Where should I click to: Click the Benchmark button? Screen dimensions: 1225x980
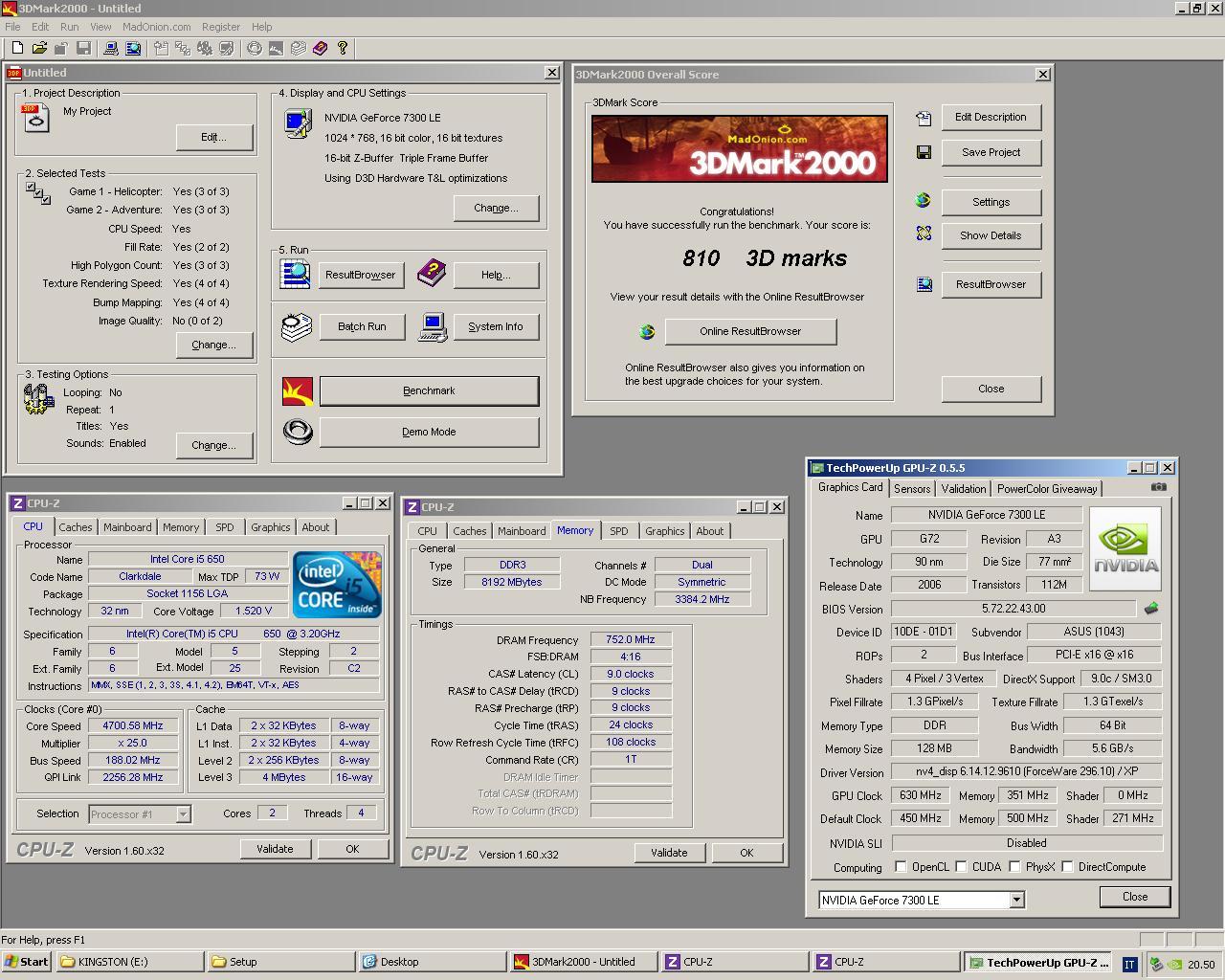click(429, 390)
